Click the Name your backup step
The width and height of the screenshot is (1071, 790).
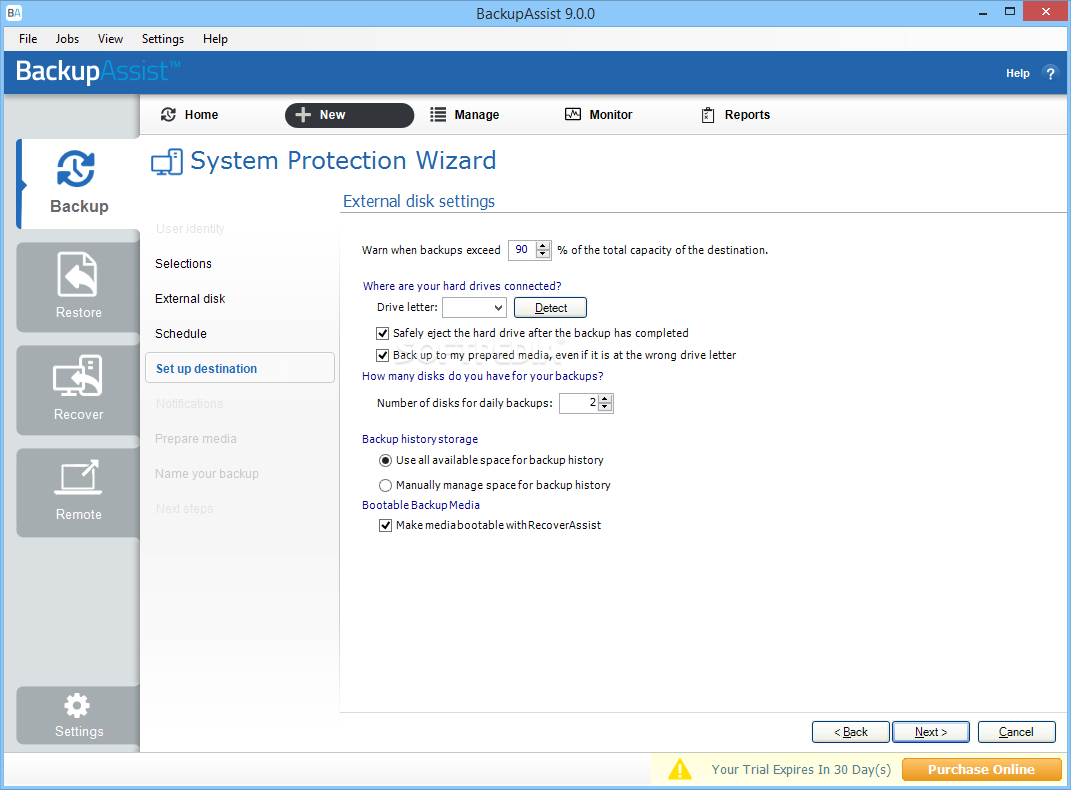(x=206, y=474)
